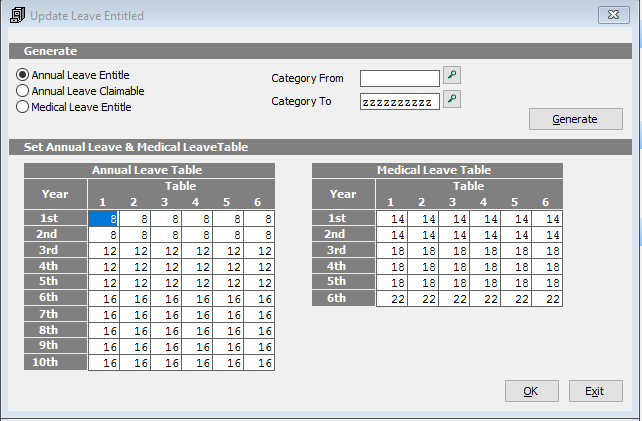This screenshot has height=421, width=642.
Task: Open Category To lookup search icon
Action: [452, 99]
